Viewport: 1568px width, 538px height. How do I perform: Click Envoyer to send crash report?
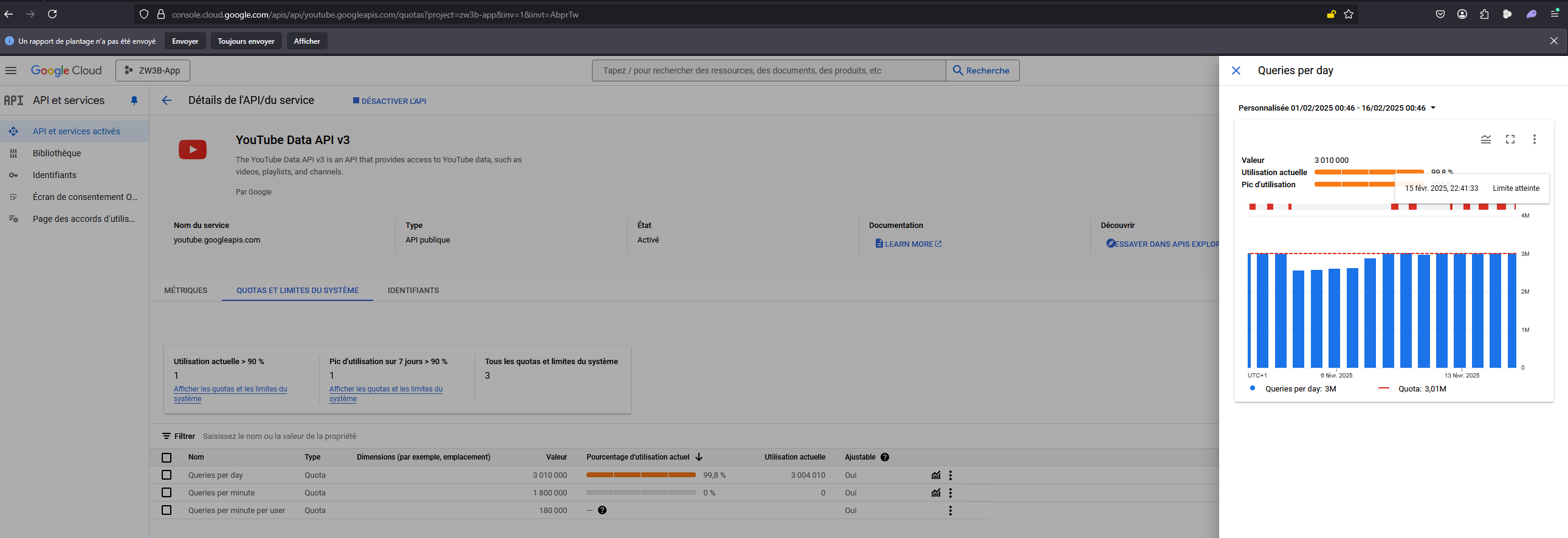click(185, 41)
